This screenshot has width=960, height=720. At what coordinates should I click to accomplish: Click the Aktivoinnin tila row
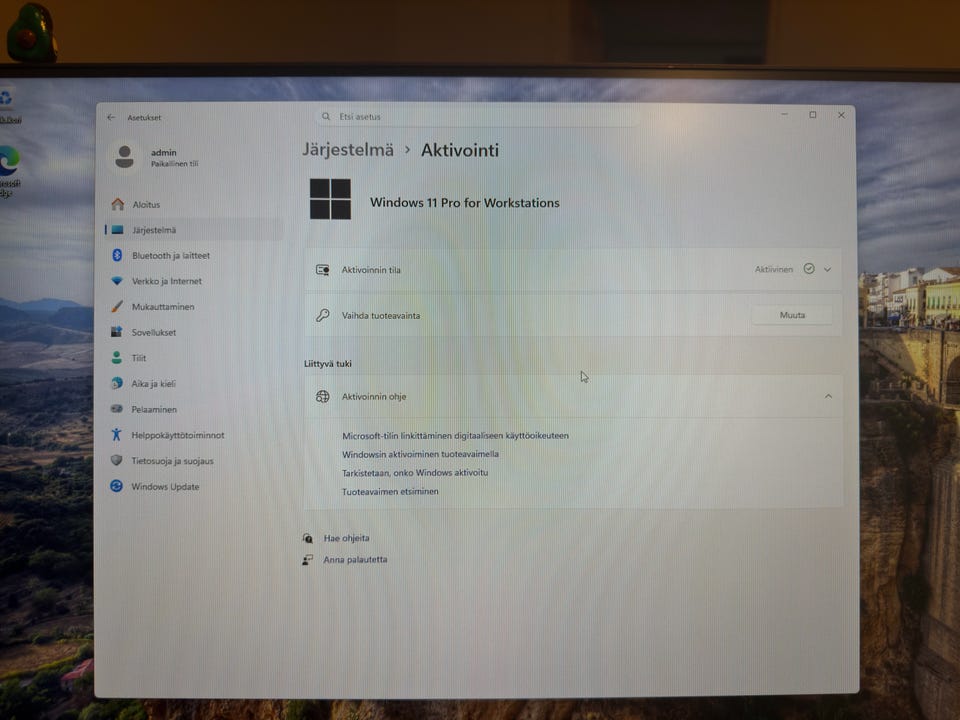[x=573, y=269]
